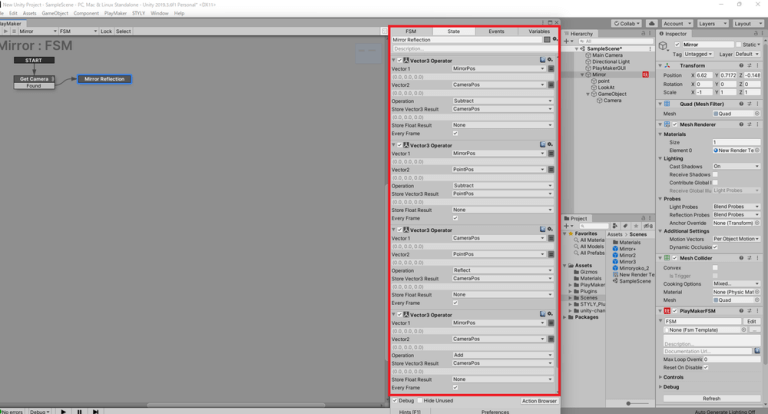This screenshot has height=414, width=768.
Task: Select the Get Camera state node
Action: pyautogui.click(x=34, y=78)
